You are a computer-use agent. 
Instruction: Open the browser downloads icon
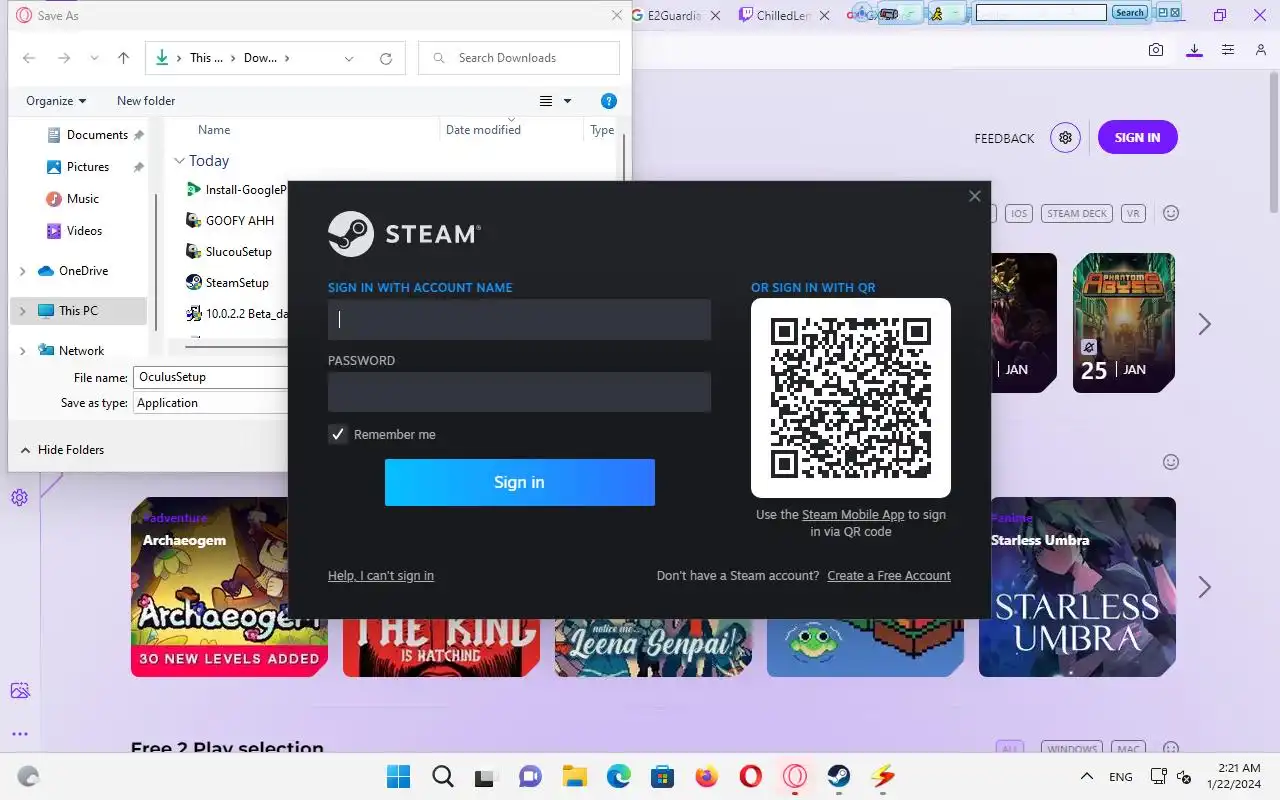pyautogui.click(x=1194, y=50)
